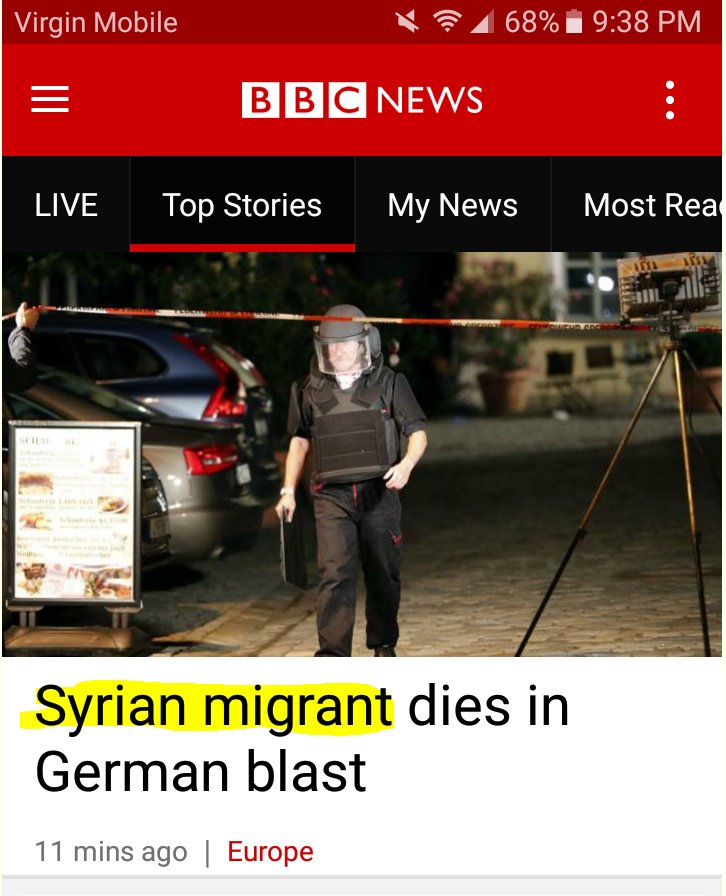Tap the Wi-Fi status icon
The width and height of the screenshot is (726, 896).
[x=447, y=22]
